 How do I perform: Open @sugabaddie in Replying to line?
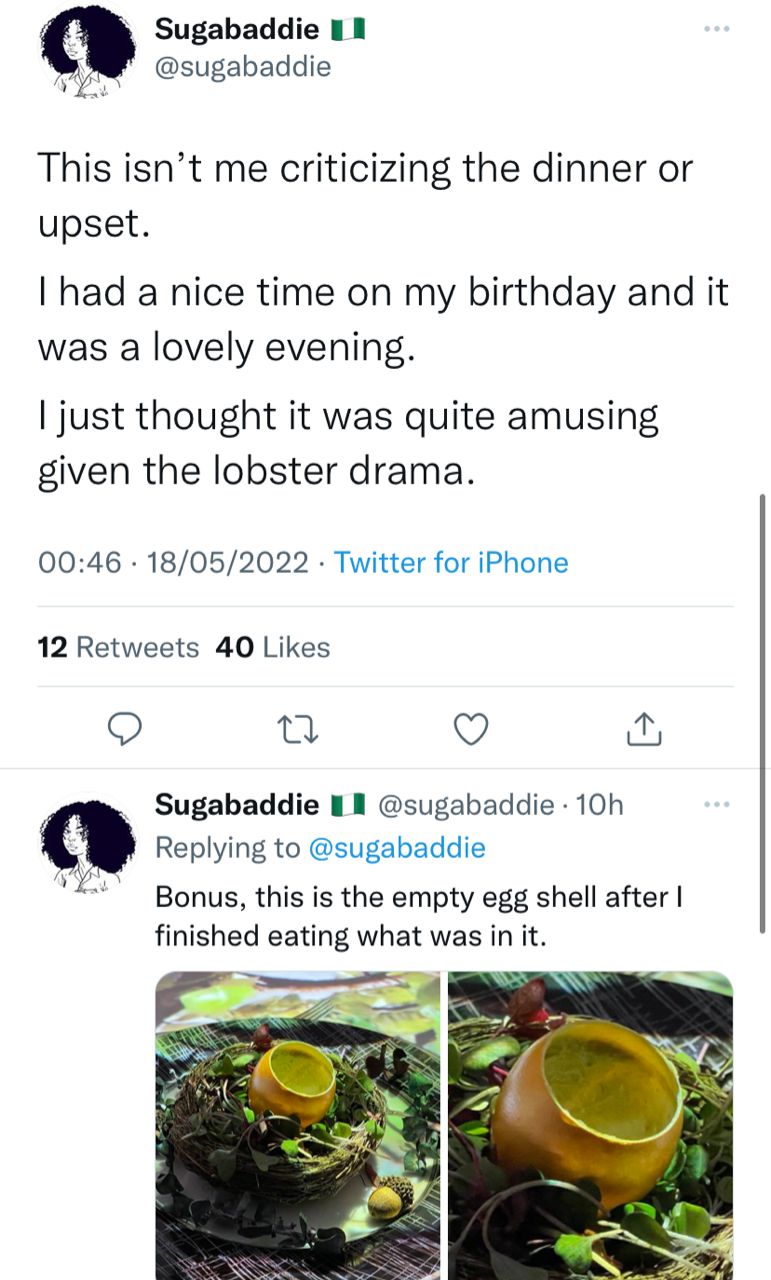(x=397, y=848)
